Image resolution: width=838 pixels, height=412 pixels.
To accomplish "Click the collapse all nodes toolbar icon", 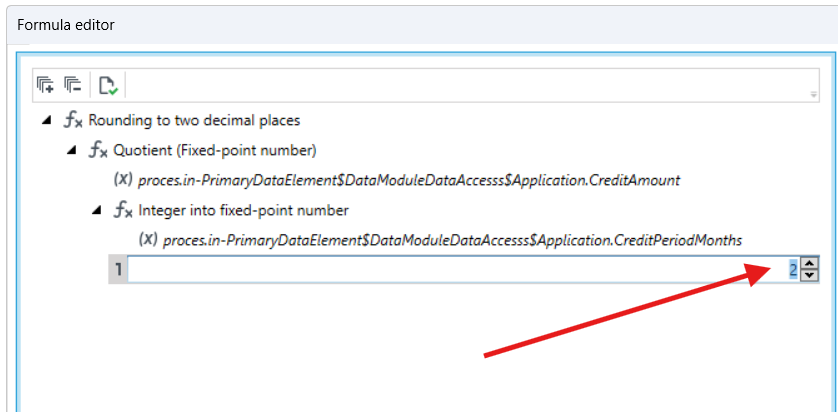I will coord(72,84).
